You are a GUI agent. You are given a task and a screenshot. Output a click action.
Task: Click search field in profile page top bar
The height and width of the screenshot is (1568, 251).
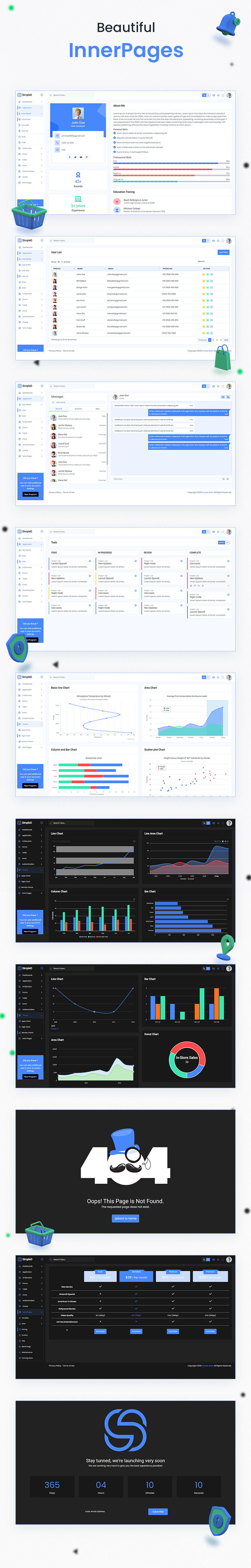pyautogui.click(x=71, y=95)
